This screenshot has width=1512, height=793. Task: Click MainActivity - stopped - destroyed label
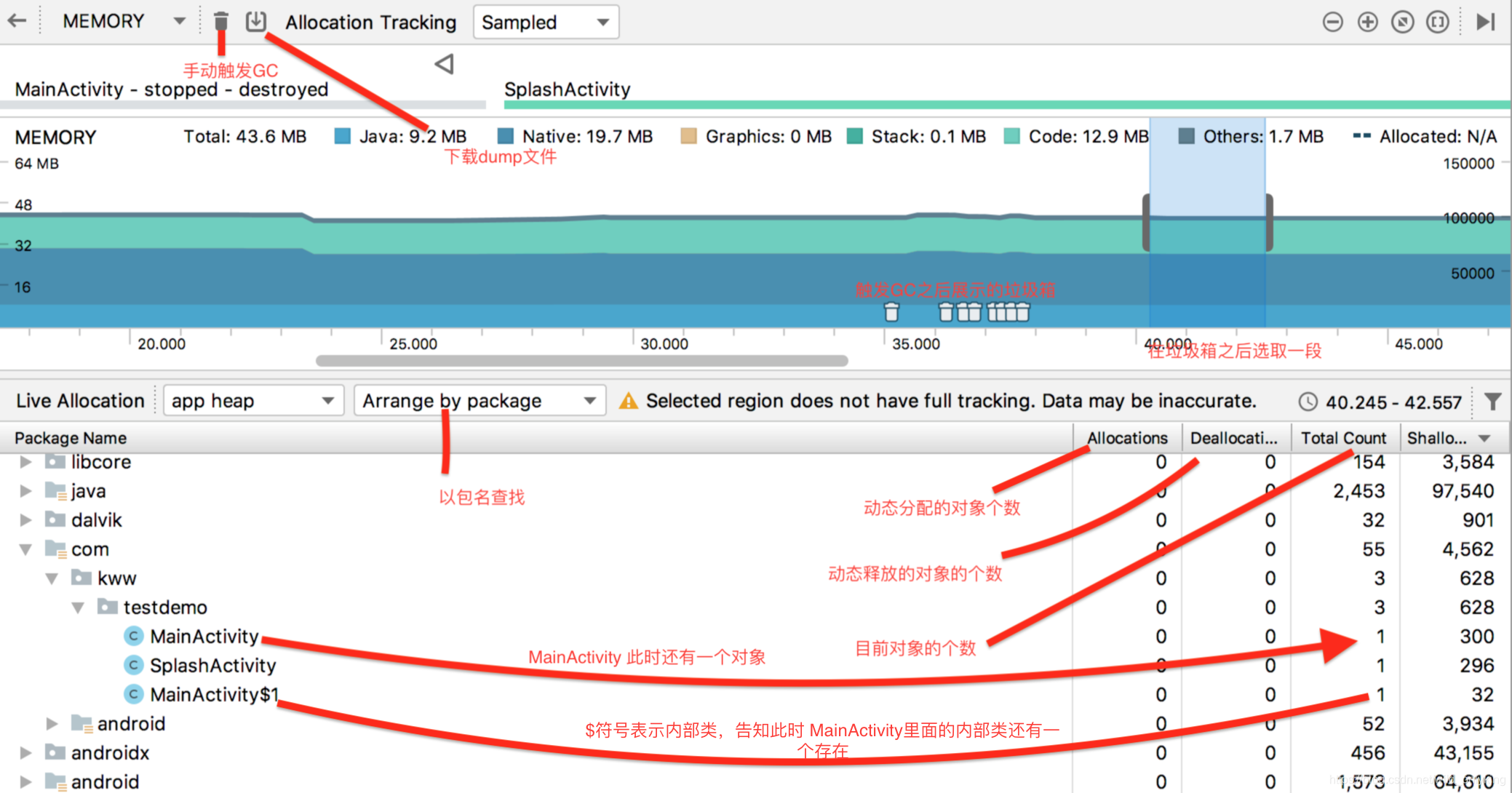coord(172,89)
